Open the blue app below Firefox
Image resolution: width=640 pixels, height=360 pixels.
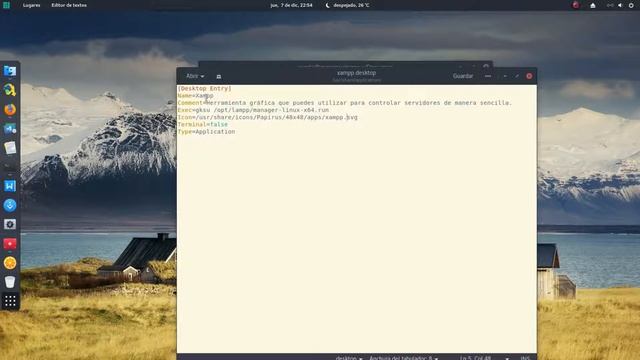(10, 129)
